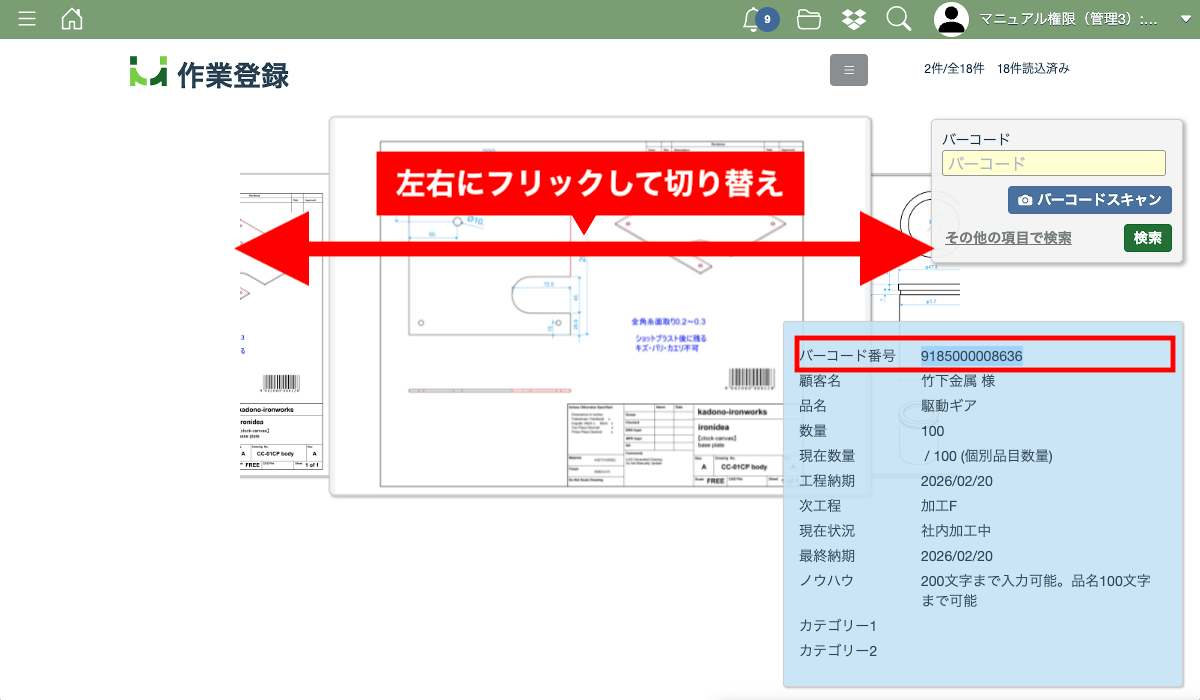This screenshot has width=1200, height=700.
Task: Go to the home screen via house icon
Action: (72, 19)
